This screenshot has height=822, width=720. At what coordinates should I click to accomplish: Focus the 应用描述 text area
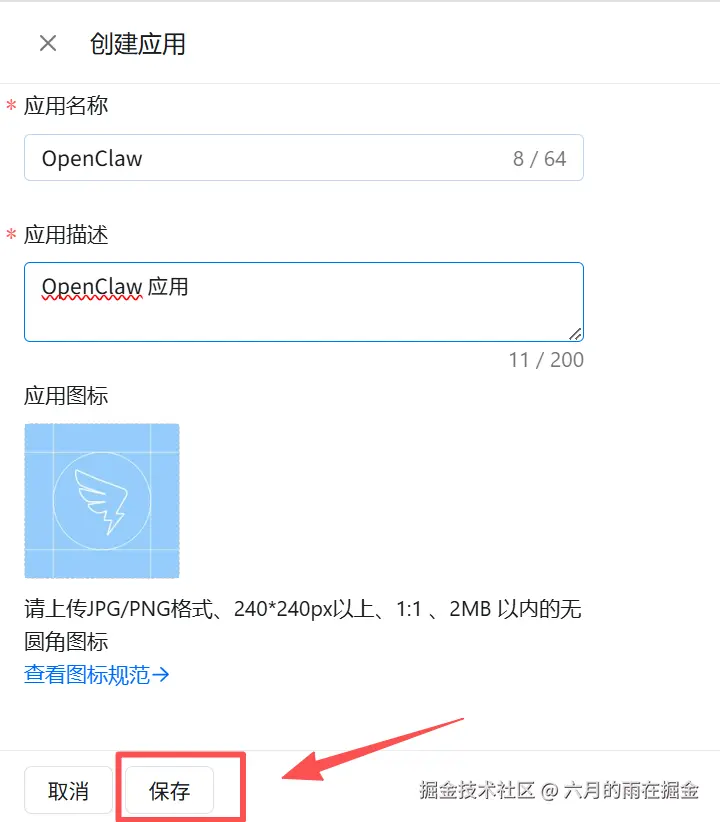[304, 302]
